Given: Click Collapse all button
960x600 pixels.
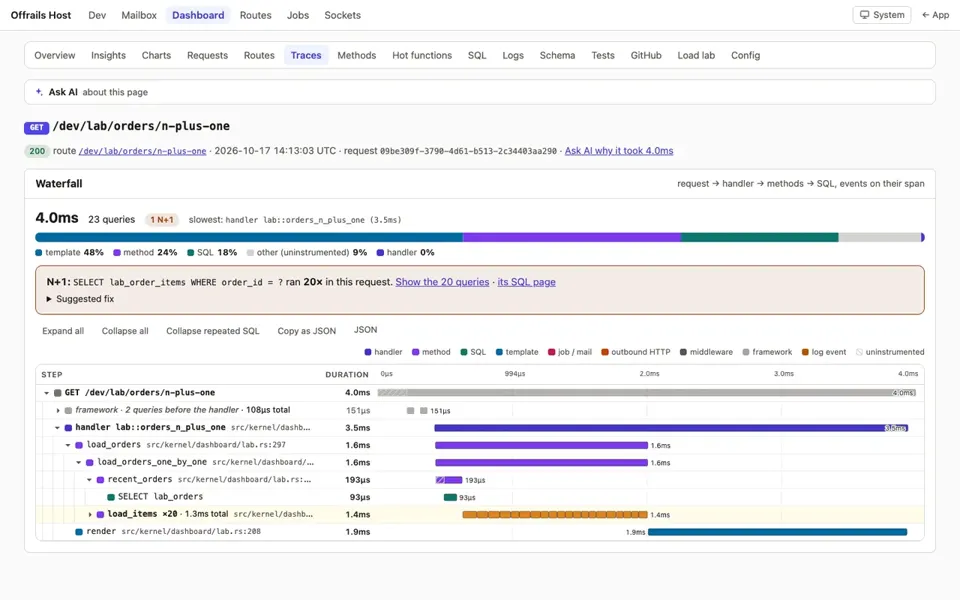Looking at the screenshot, I should [x=125, y=331].
